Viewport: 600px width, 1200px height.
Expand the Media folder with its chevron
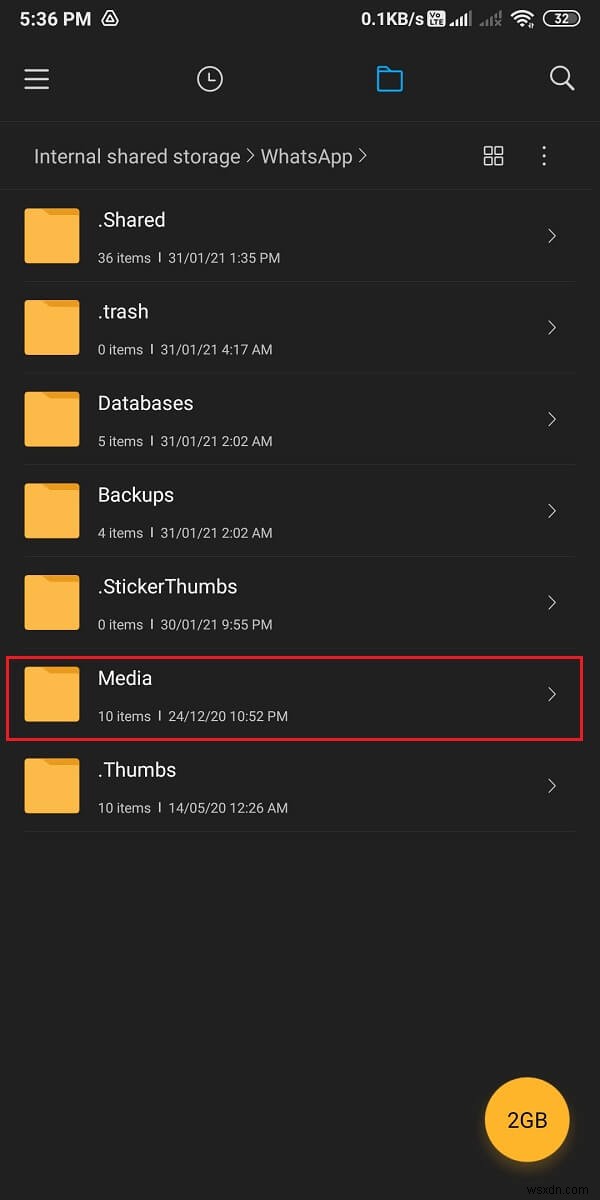[x=552, y=694]
